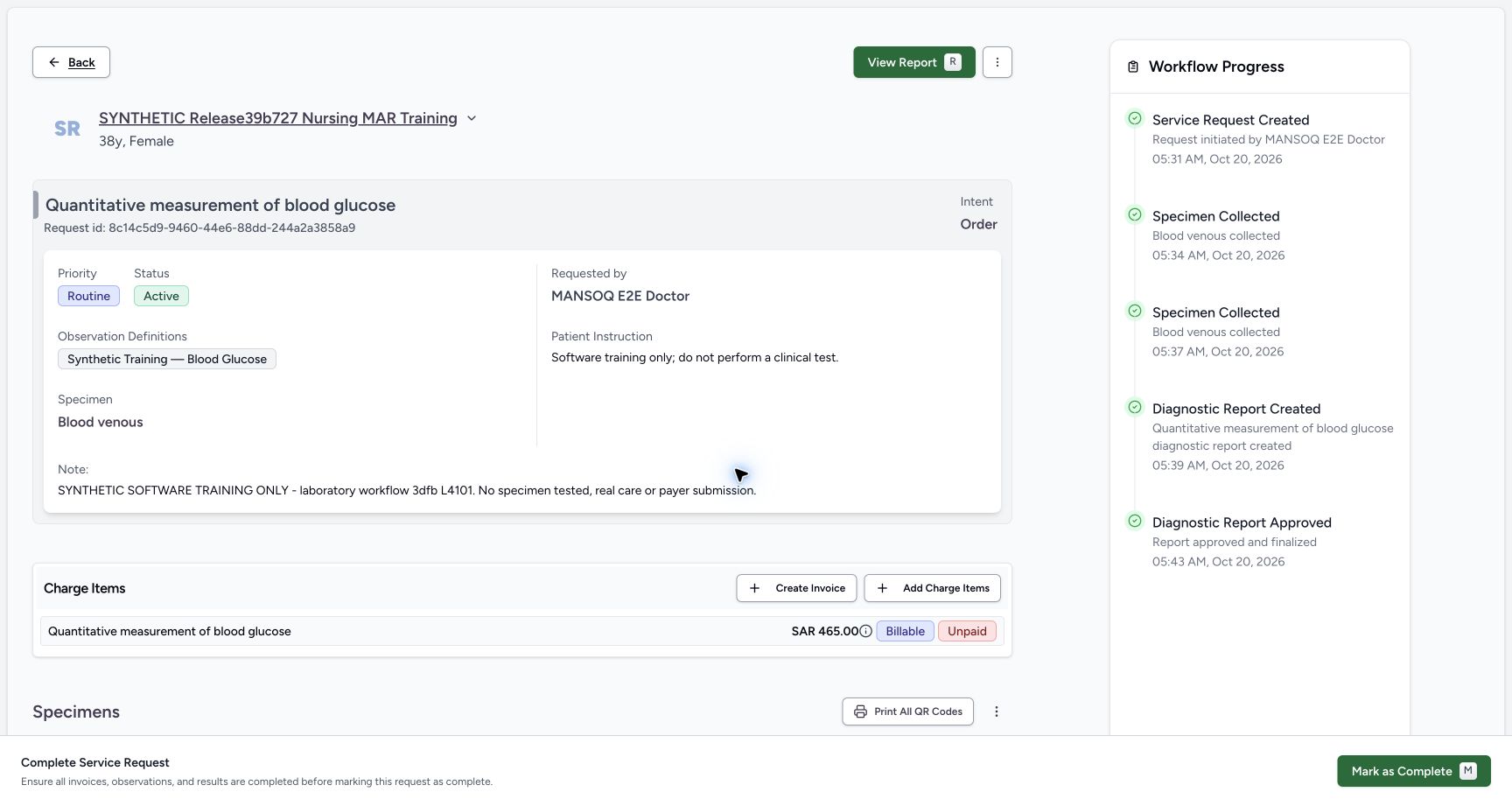Click the Service Request Created check icon
The image size is (1512, 806).
[x=1135, y=118]
